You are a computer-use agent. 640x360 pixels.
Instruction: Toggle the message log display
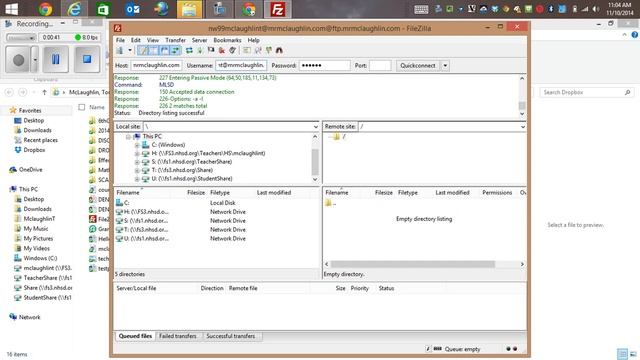point(143,51)
